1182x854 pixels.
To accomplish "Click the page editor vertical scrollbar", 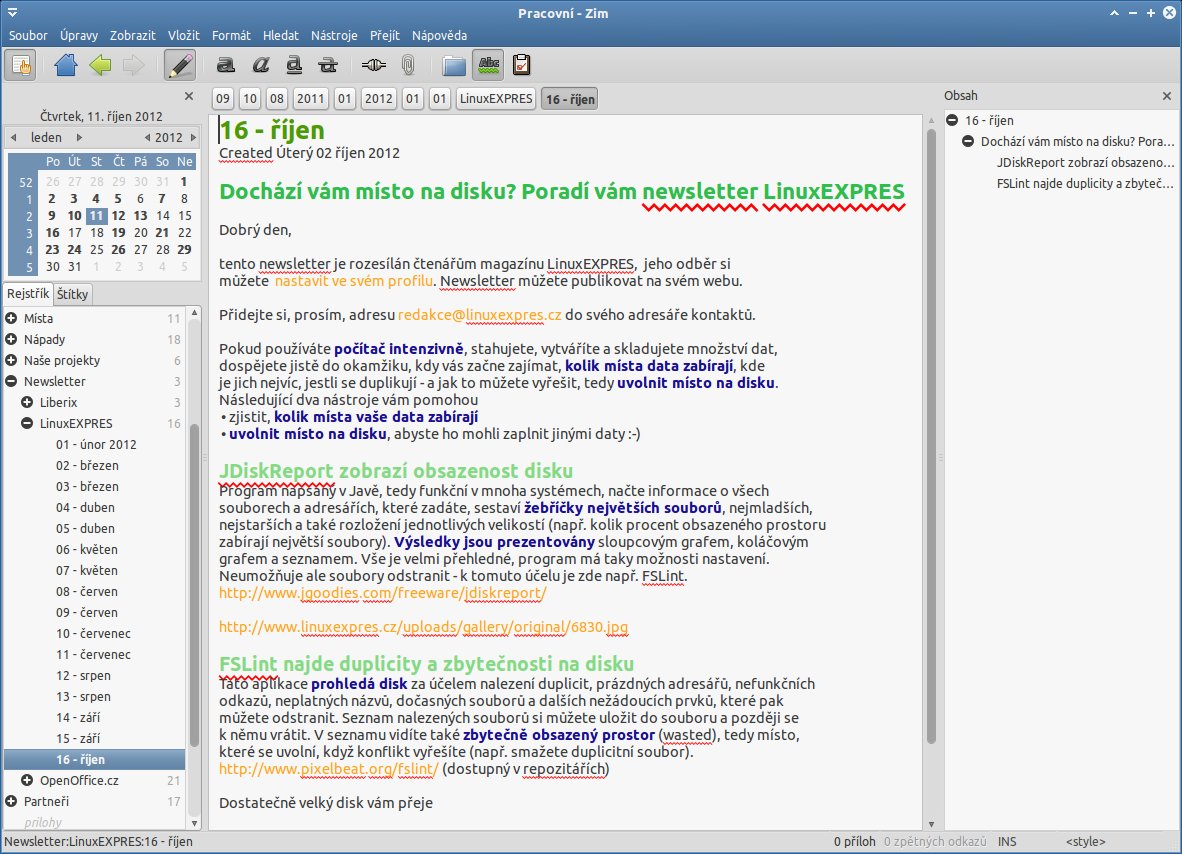I will point(931,435).
